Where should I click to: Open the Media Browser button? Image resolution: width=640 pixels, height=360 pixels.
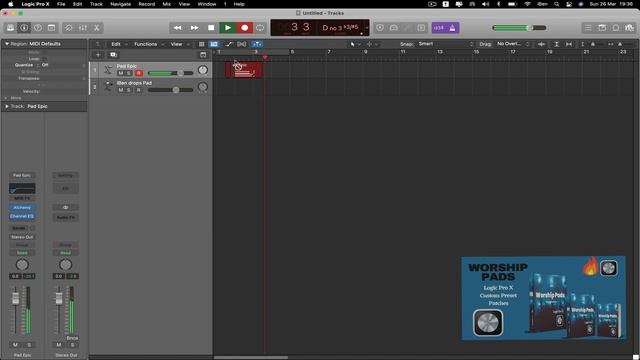[629, 28]
